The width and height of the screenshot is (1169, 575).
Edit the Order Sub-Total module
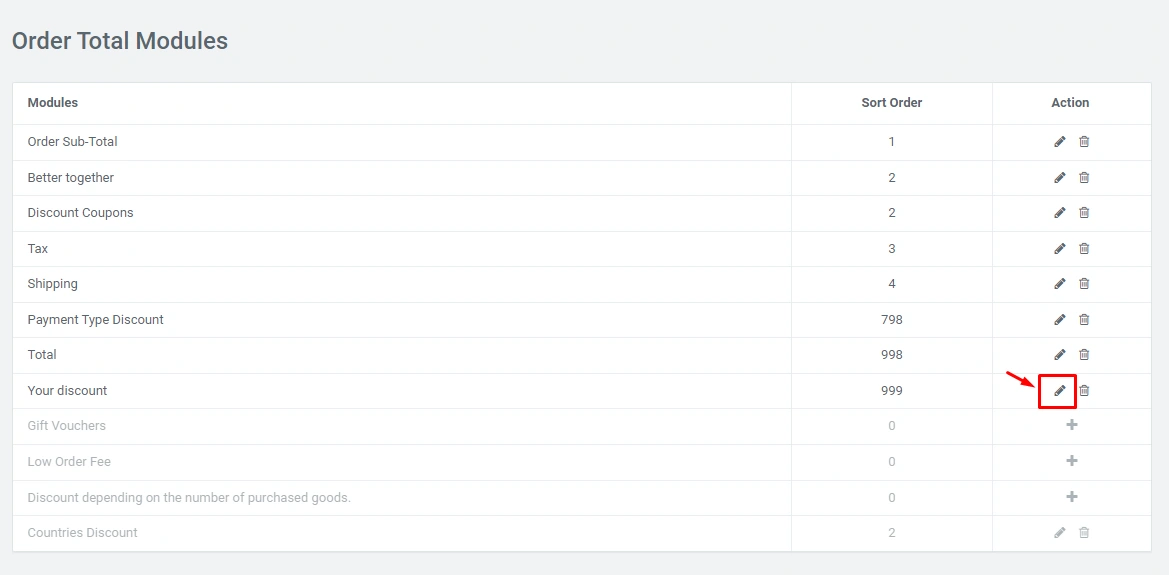pos(1060,142)
